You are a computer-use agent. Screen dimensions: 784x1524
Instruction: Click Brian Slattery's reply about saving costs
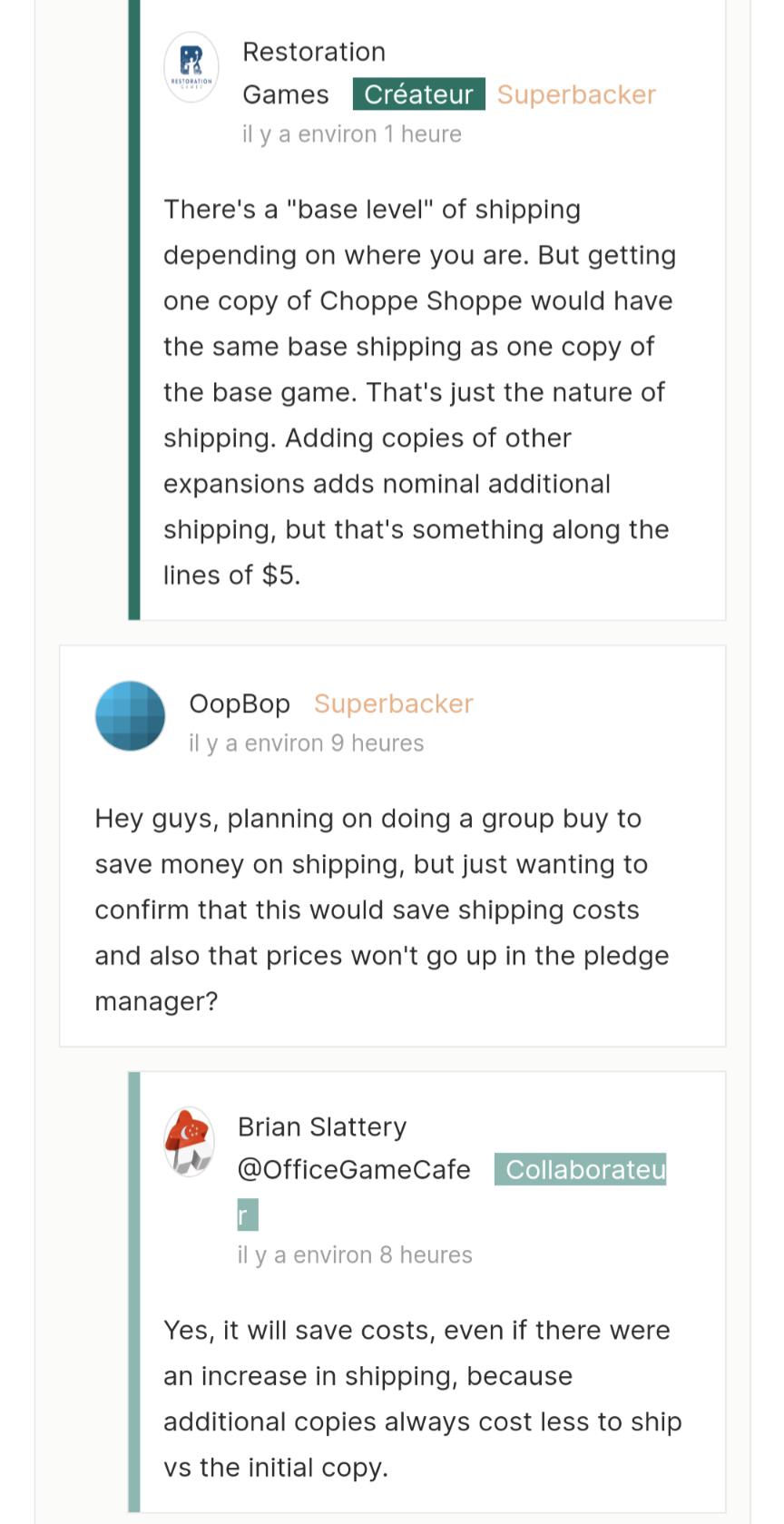[x=422, y=1398]
